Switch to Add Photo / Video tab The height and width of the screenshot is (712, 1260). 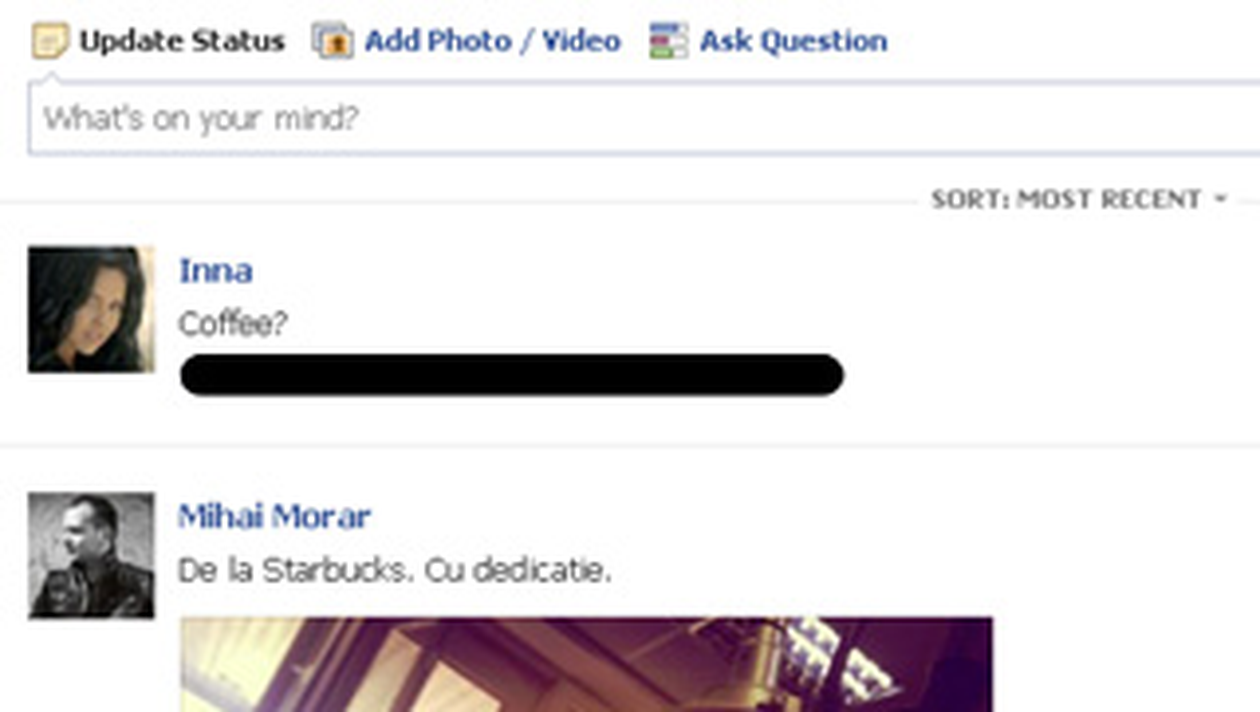click(x=492, y=41)
